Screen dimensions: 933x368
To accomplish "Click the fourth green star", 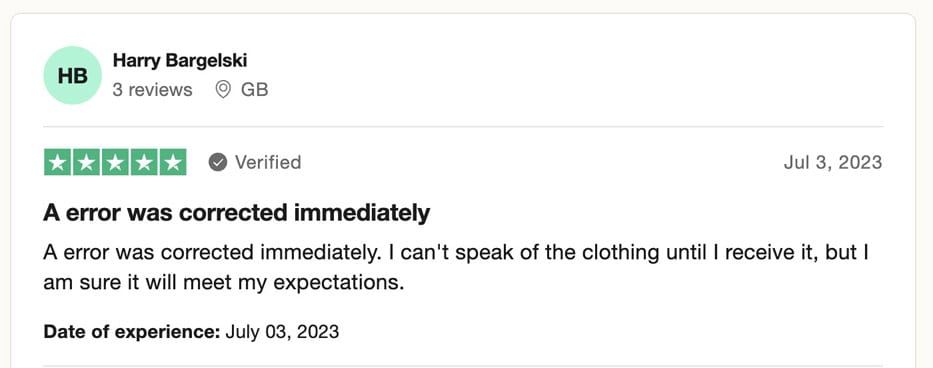I will 144,162.
